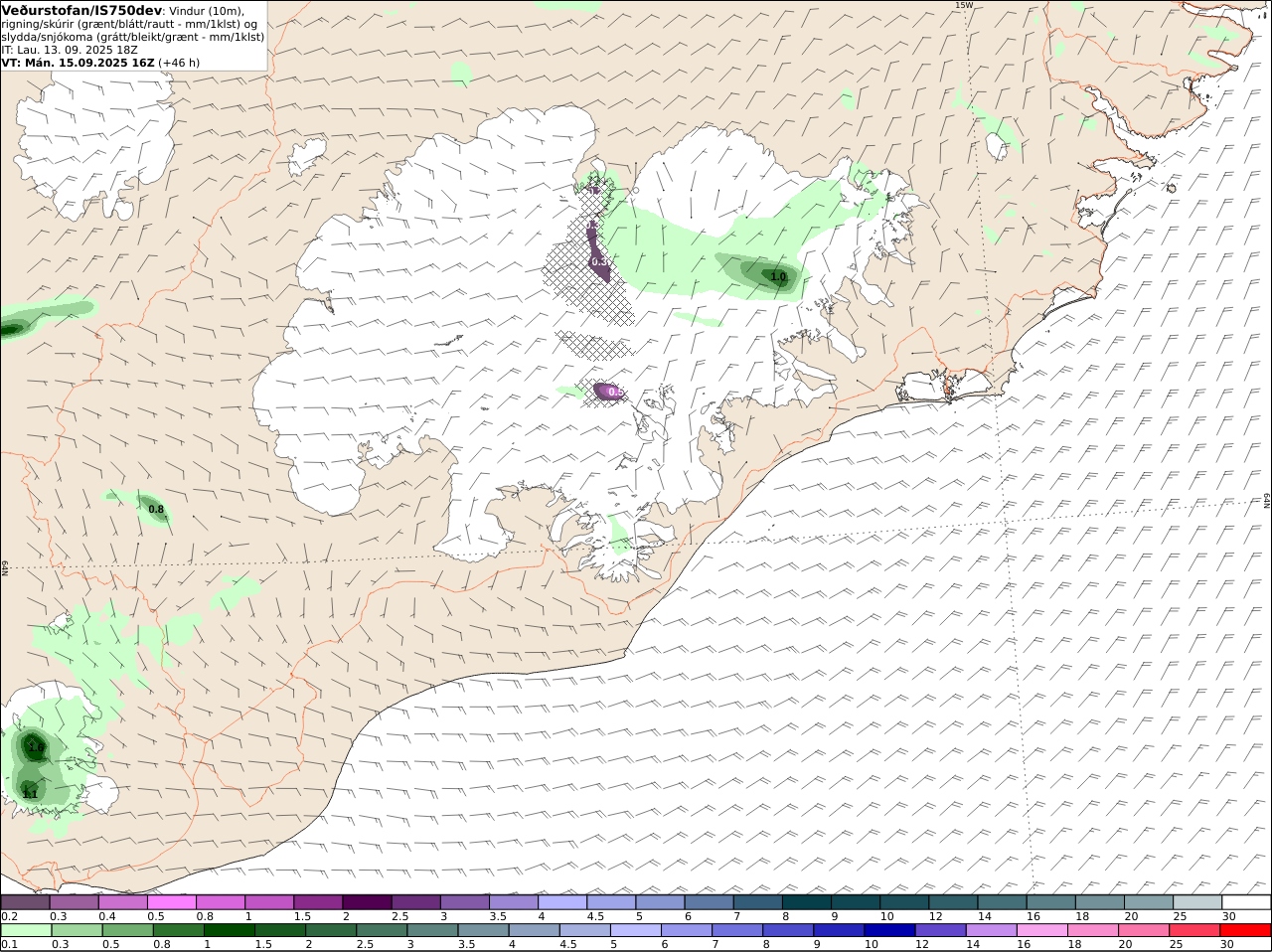Click the '1.1' value on southwest glacier

pyautogui.click(x=30, y=794)
